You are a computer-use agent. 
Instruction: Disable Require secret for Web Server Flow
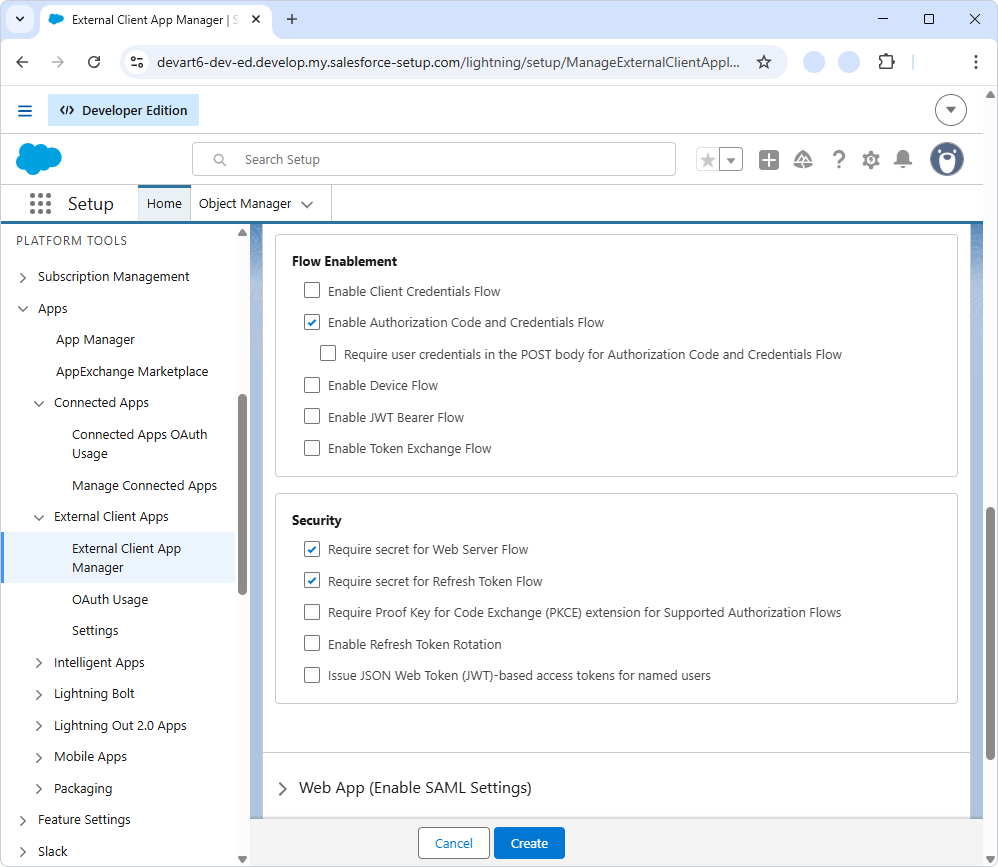[x=312, y=549]
